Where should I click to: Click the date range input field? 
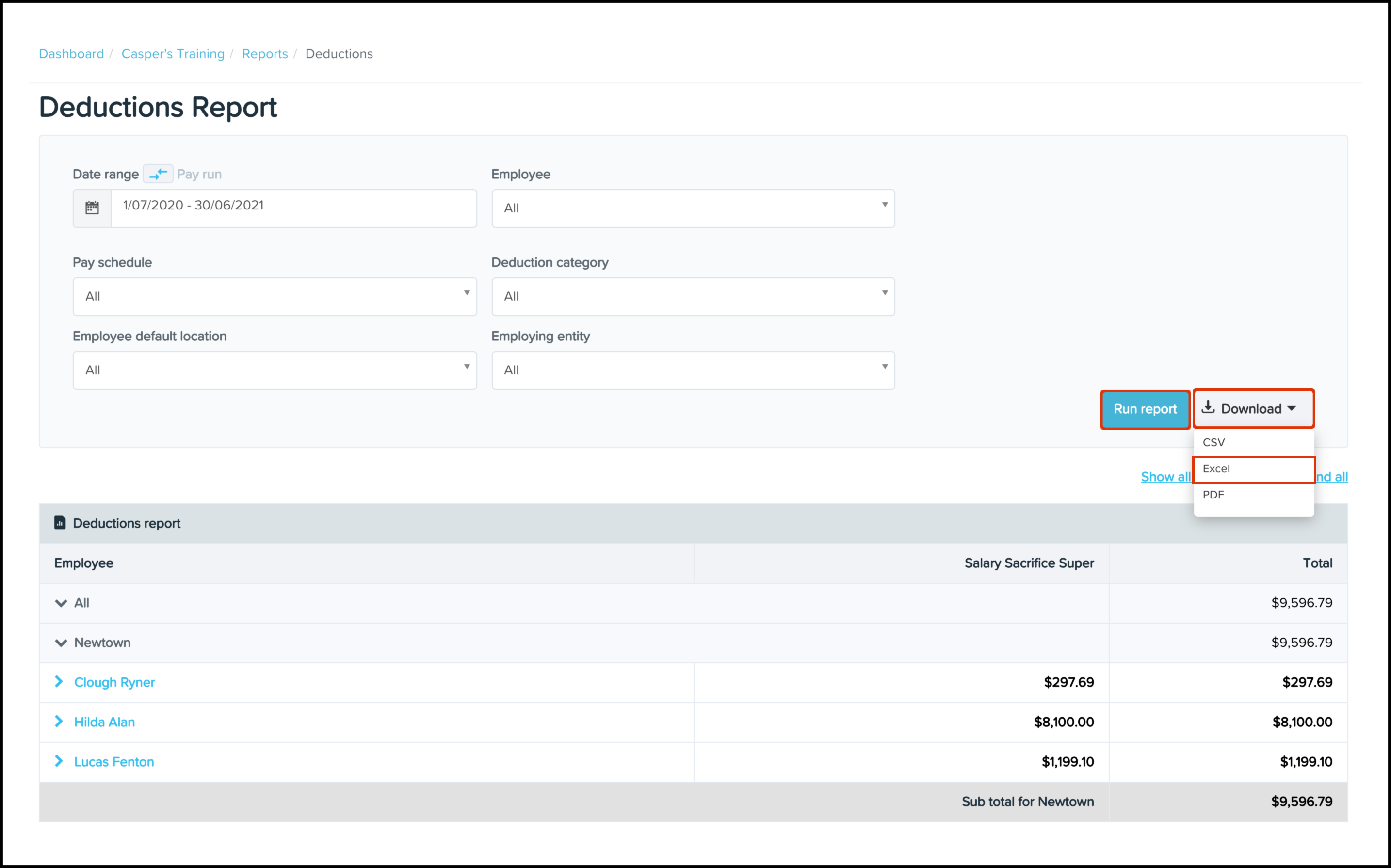tap(293, 208)
